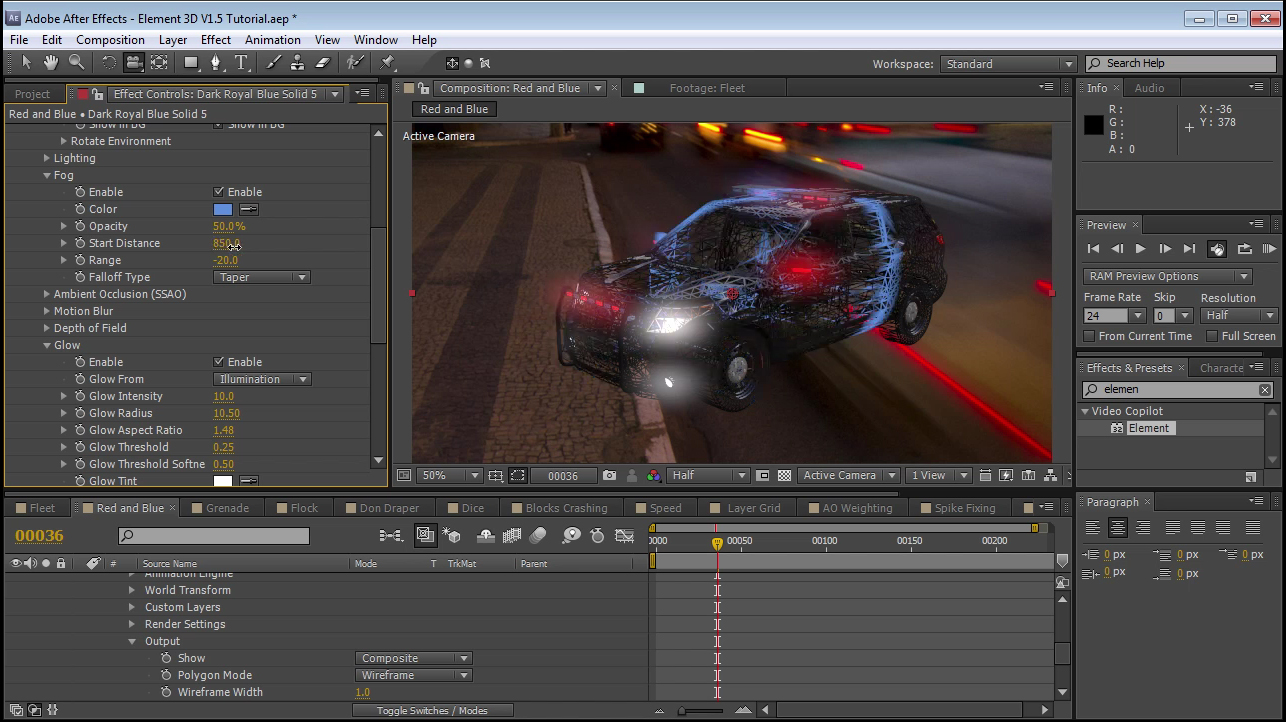Click the Toggle Switches / Modes button
Screen dimensions: 1286x722
point(432,710)
